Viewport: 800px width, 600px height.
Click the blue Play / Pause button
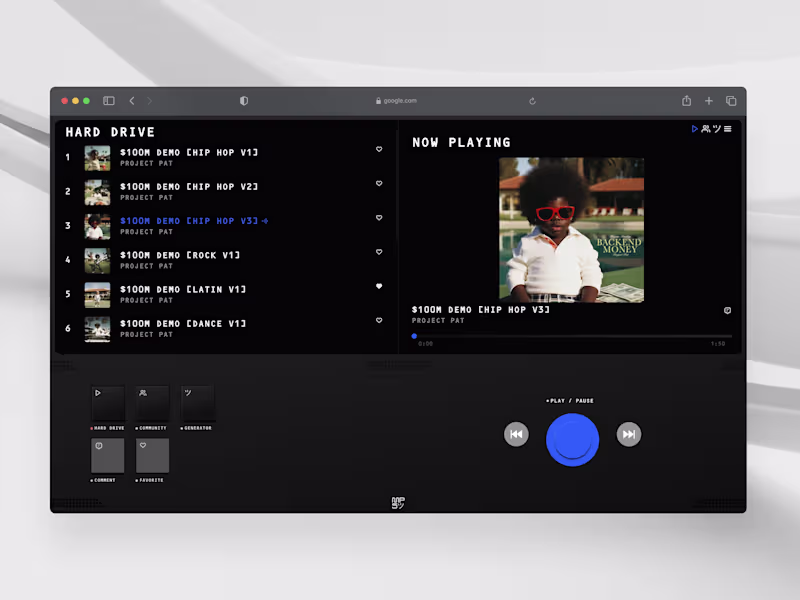(572, 440)
